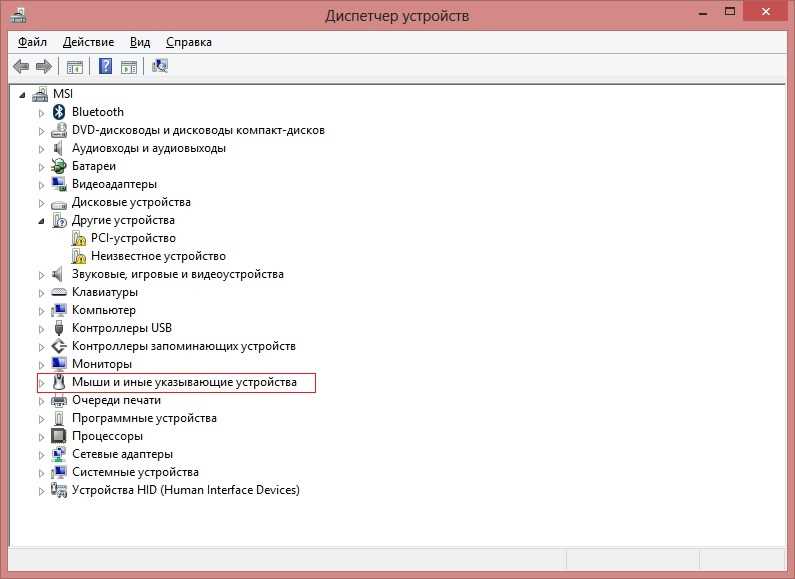
Task: Click the Help question-mark toolbar icon
Action: click(x=105, y=66)
